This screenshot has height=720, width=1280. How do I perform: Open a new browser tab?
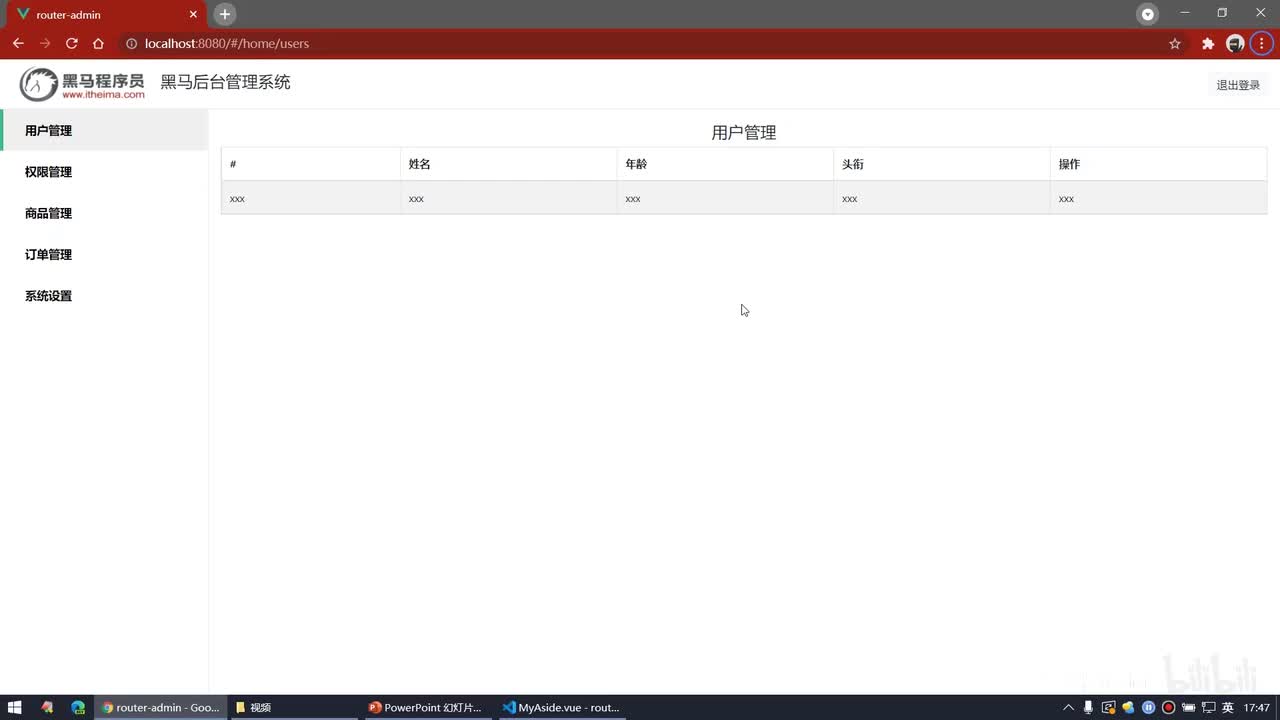pos(225,14)
